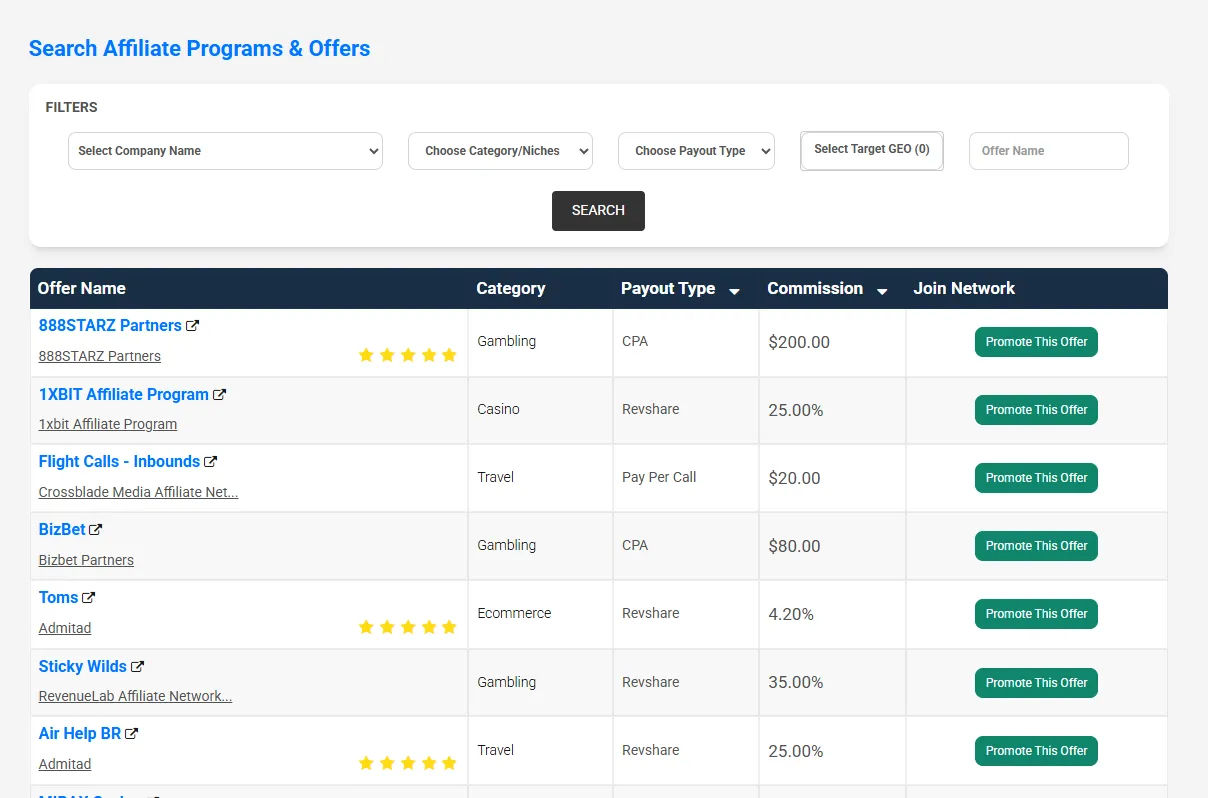Image resolution: width=1208 pixels, height=798 pixels.
Task: Open external link icon beside BizBet
Action: (96, 530)
